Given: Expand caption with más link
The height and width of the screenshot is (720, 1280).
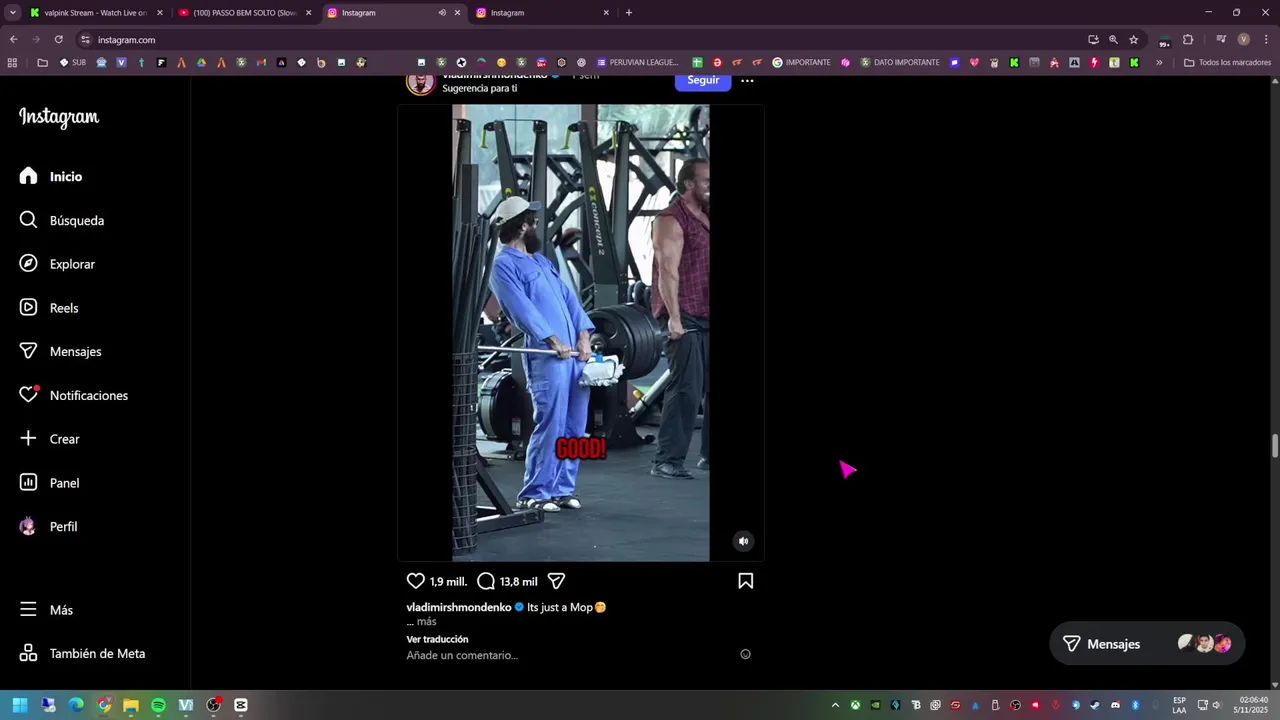Looking at the screenshot, I should [x=426, y=621].
